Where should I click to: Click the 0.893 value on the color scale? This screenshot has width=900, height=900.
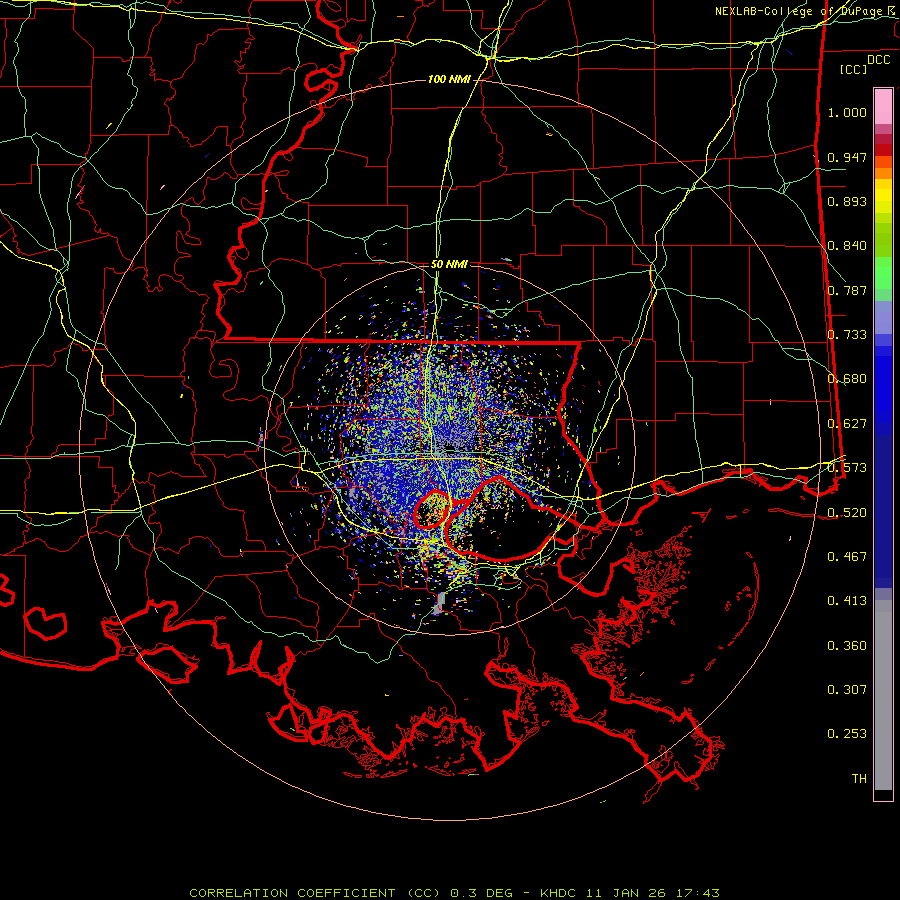click(847, 201)
